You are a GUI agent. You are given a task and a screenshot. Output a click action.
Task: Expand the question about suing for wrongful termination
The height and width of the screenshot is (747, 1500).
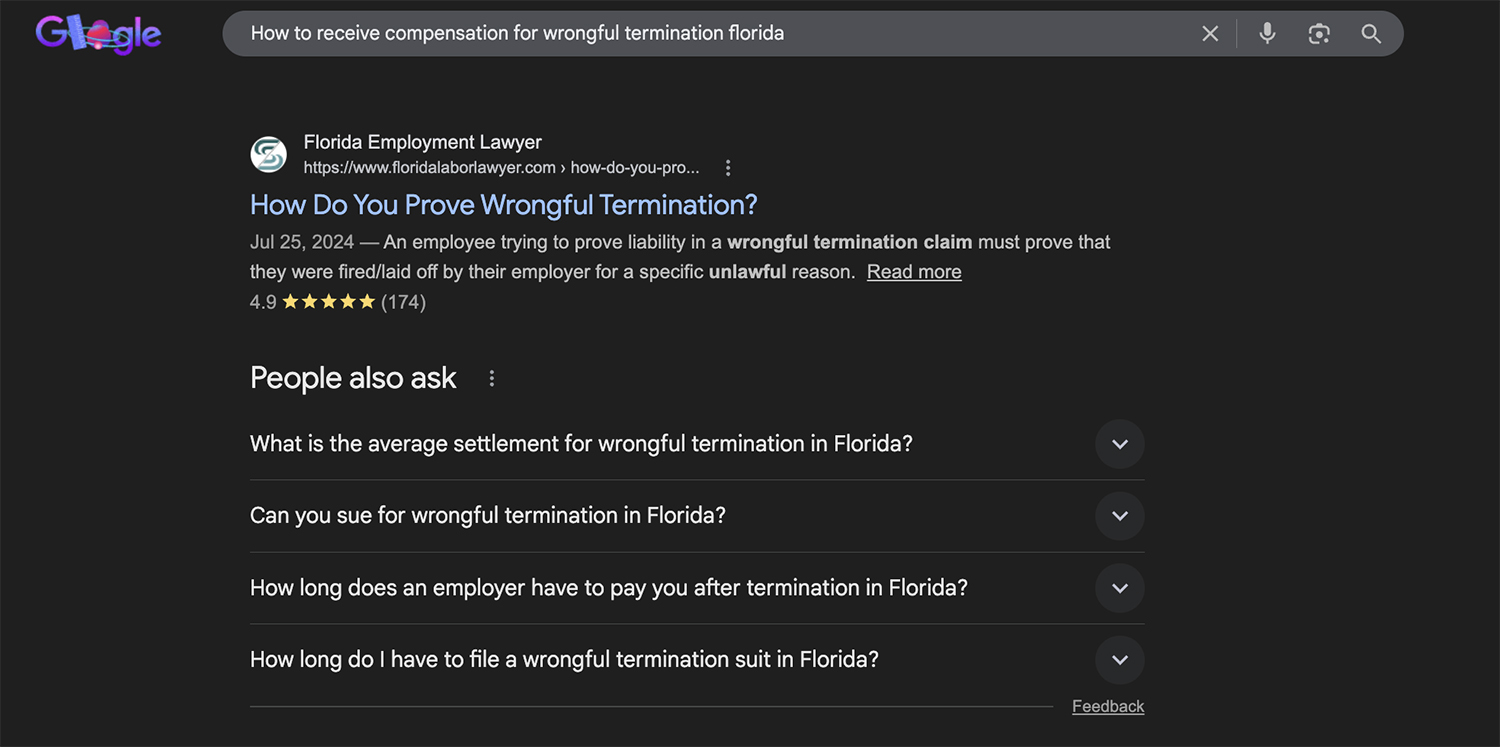coord(1119,516)
